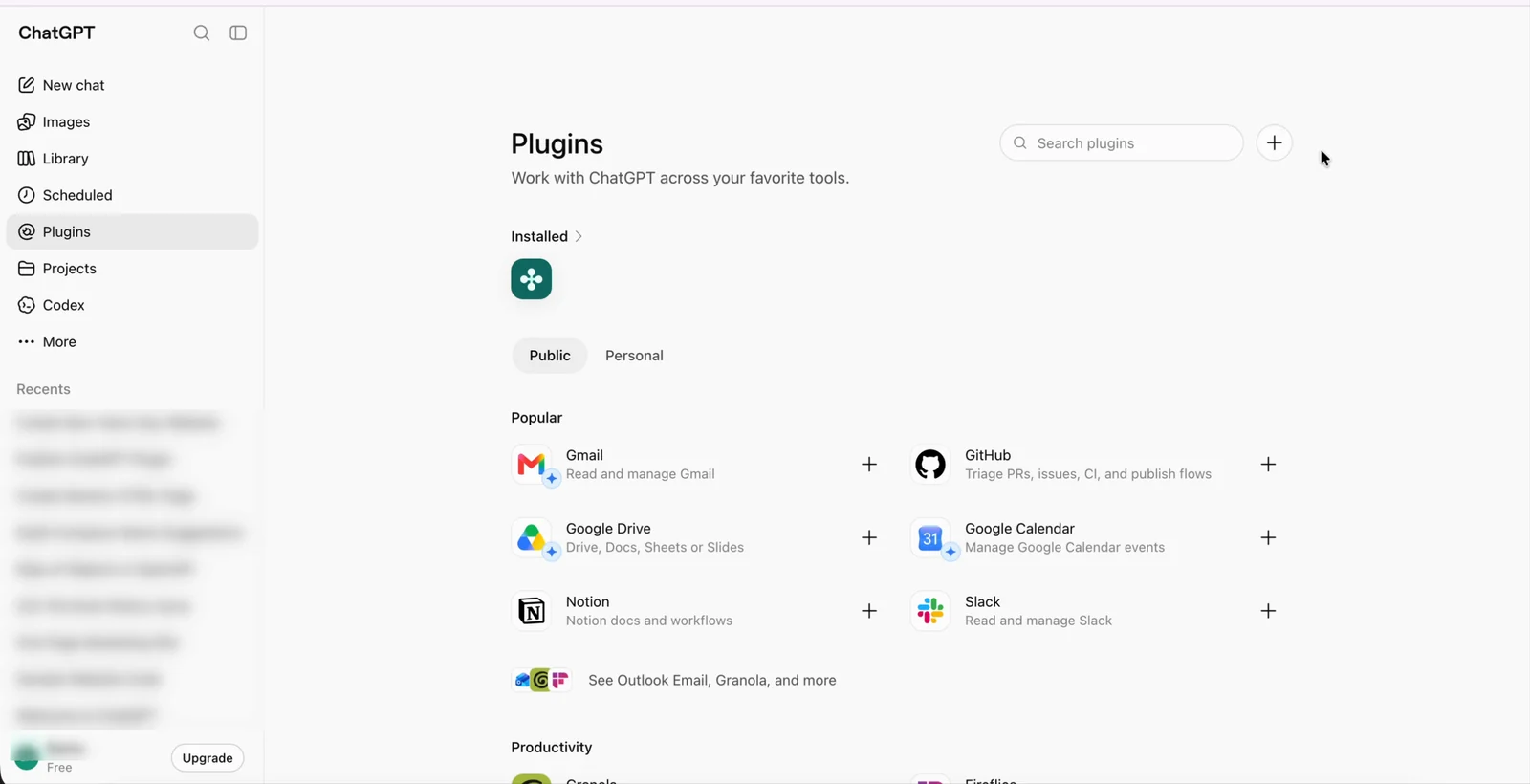Go to Library in sidebar
Viewport: 1530px width, 784px height.
[132, 159]
